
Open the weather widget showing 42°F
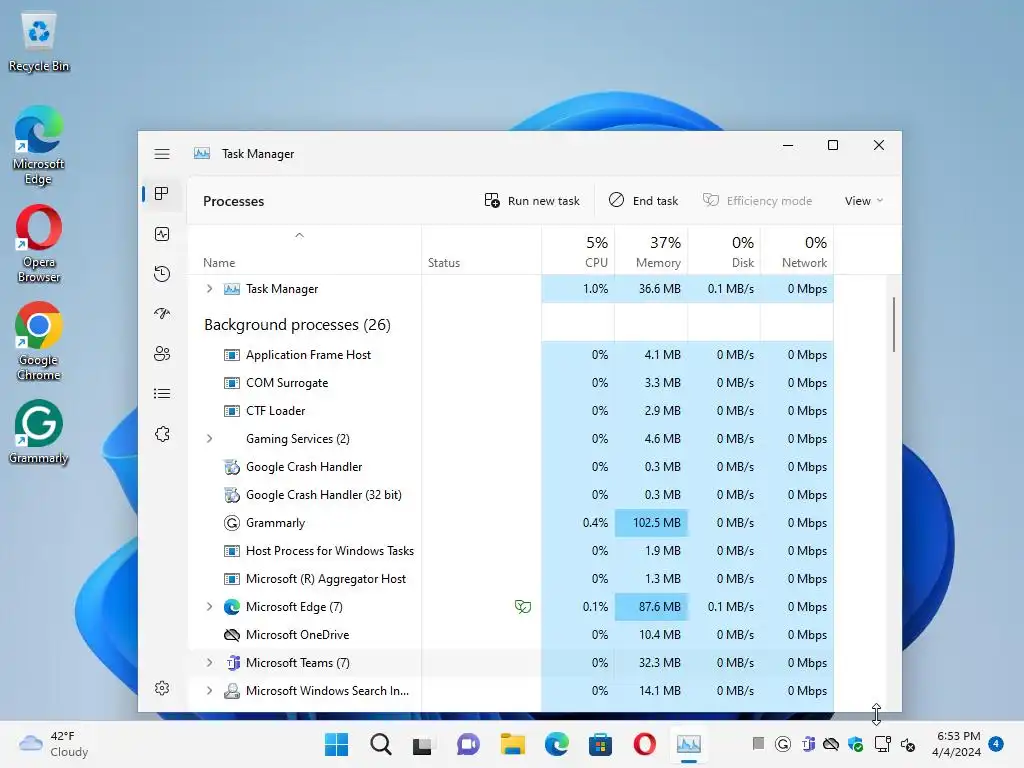click(x=54, y=744)
